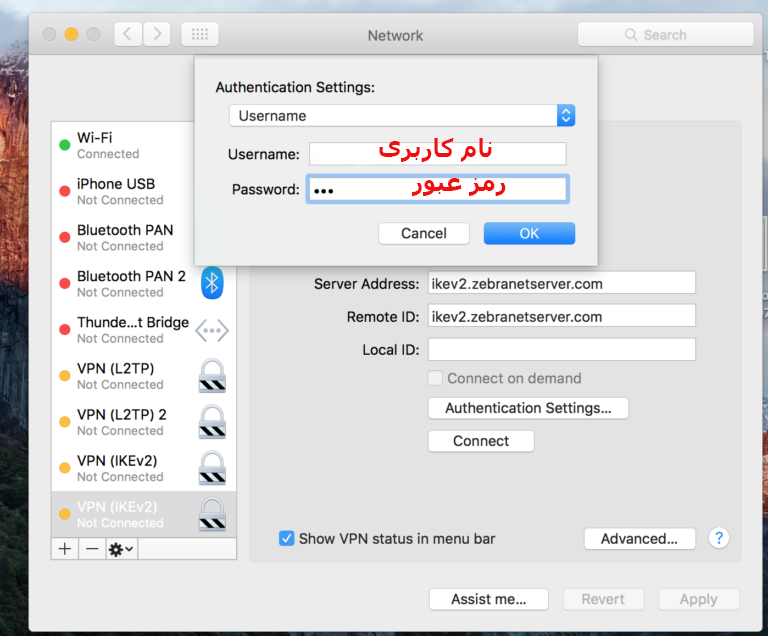The width and height of the screenshot is (768, 636).
Task: Add a network service with plus button
Action: pos(65,549)
